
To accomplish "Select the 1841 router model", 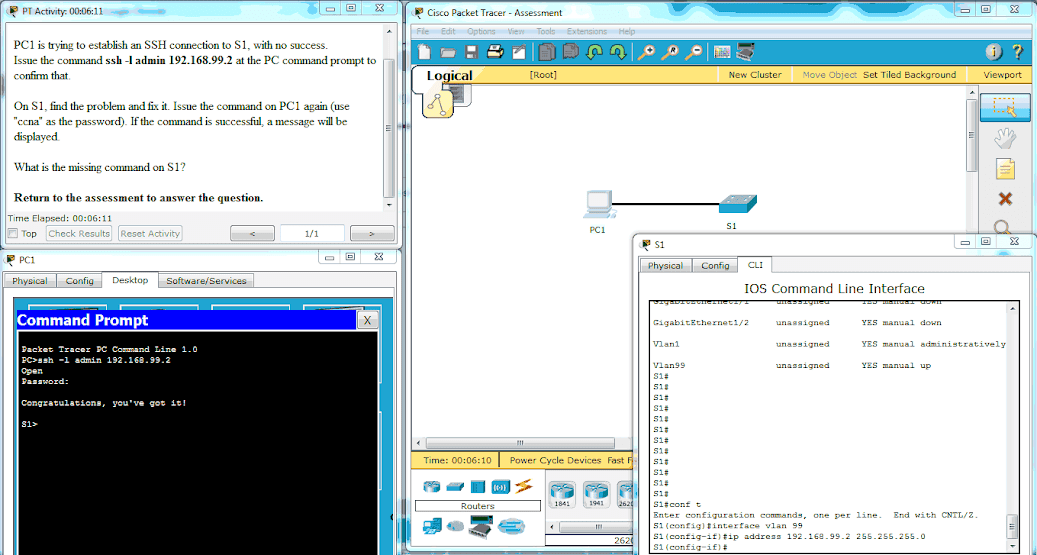I will tap(561, 494).
